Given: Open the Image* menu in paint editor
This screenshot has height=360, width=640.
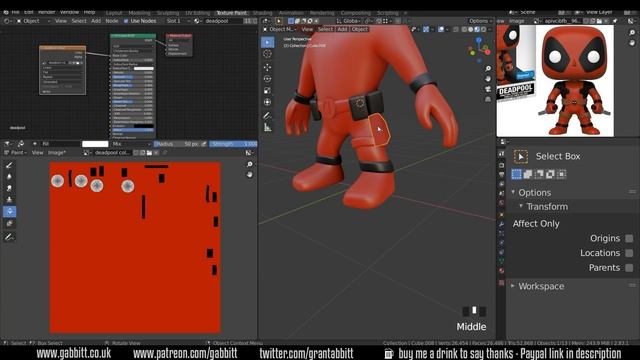Looking at the screenshot, I should pyautogui.click(x=57, y=153).
